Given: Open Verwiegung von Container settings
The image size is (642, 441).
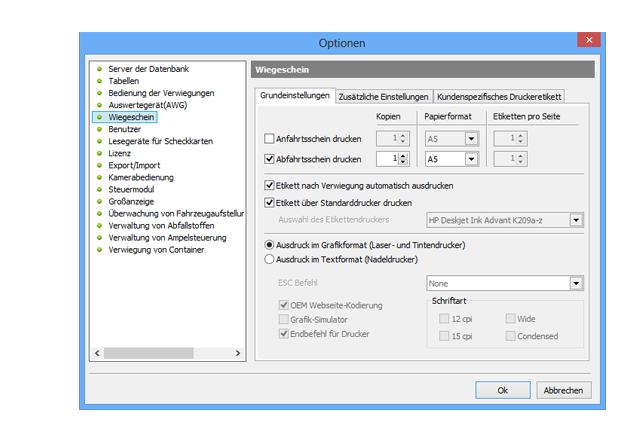Looking at the screenshot, I should point(156,249).
